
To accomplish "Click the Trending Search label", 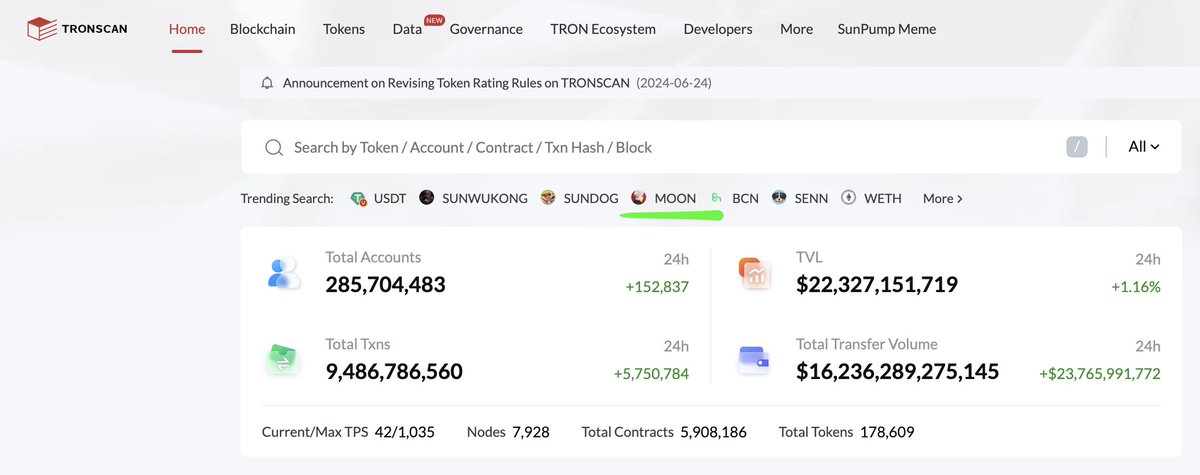I will pyautogui.click(x=287, y=198).
